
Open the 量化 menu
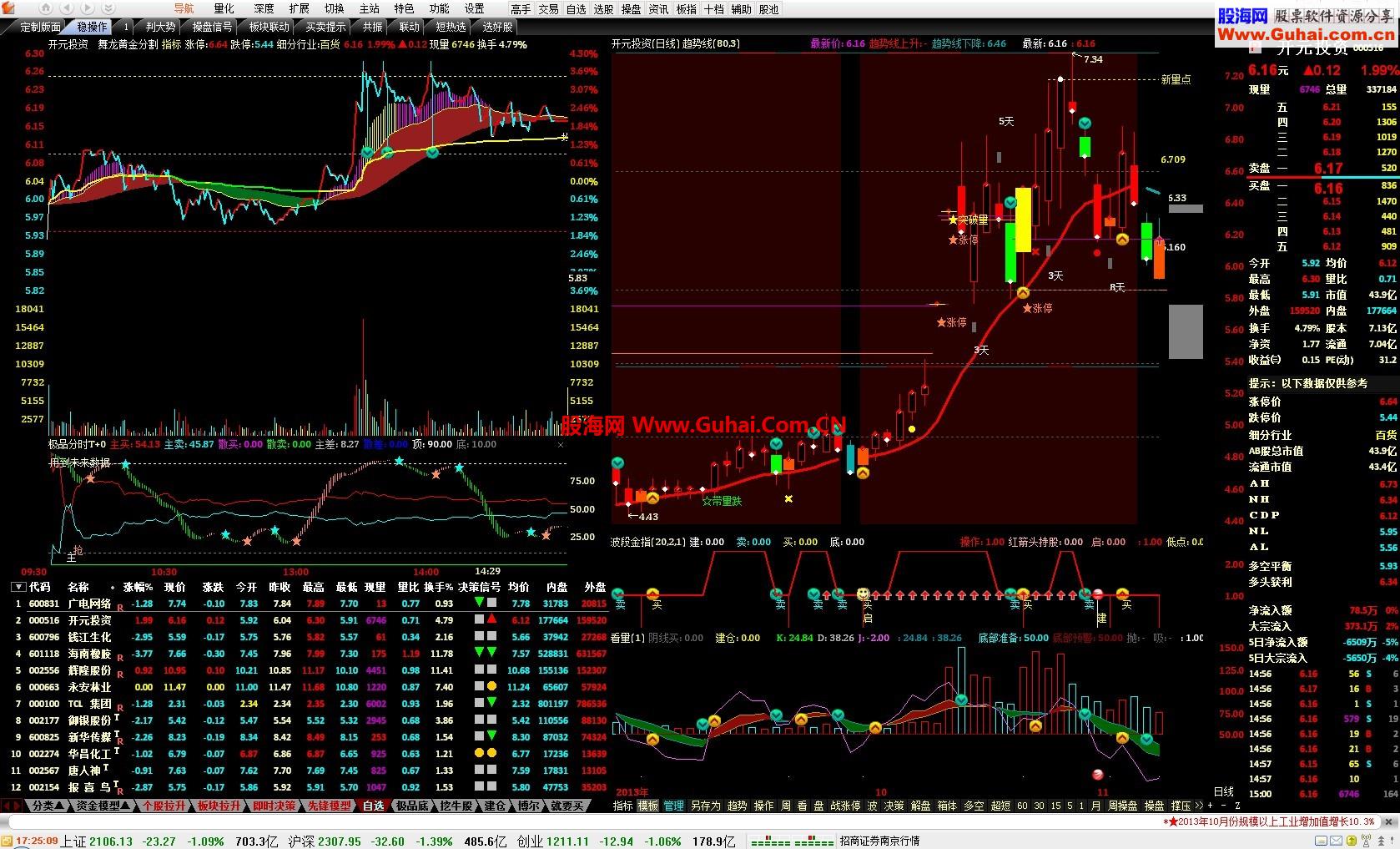[224, 8]
